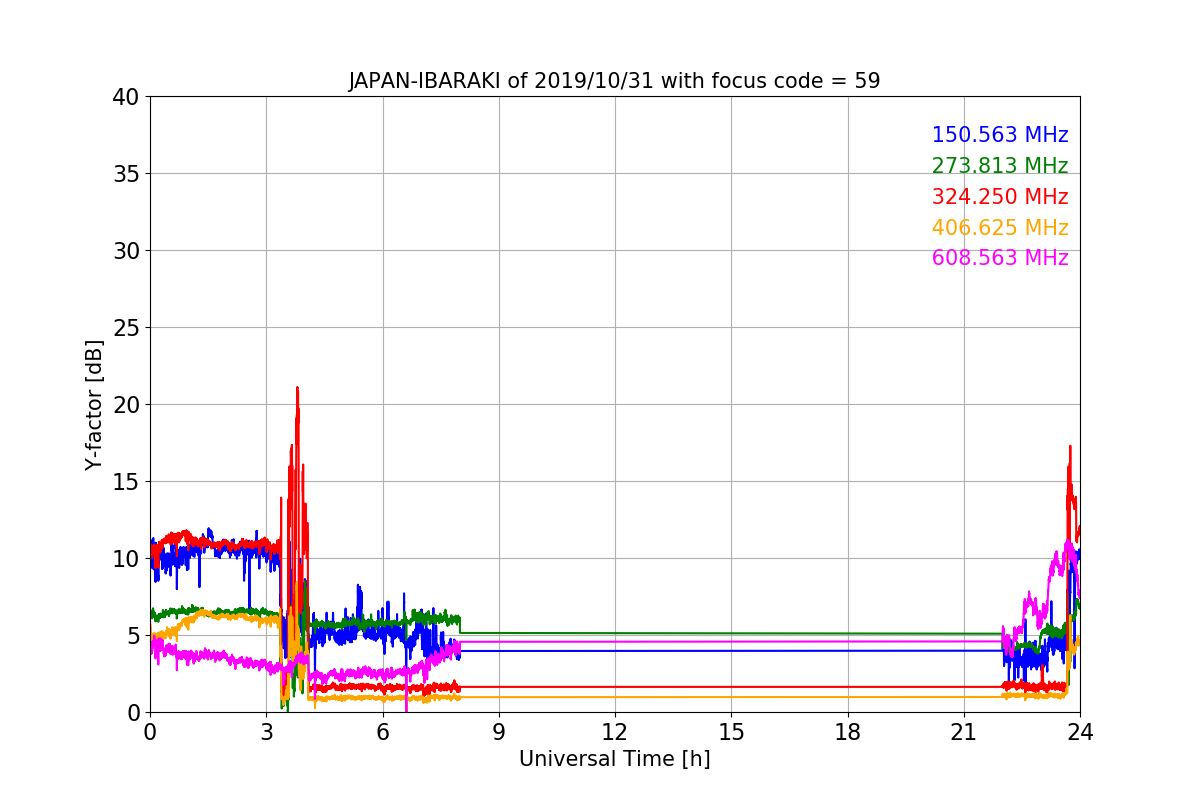Click the y-axis tick label 30
The image size is (1200, 800).
126,251
